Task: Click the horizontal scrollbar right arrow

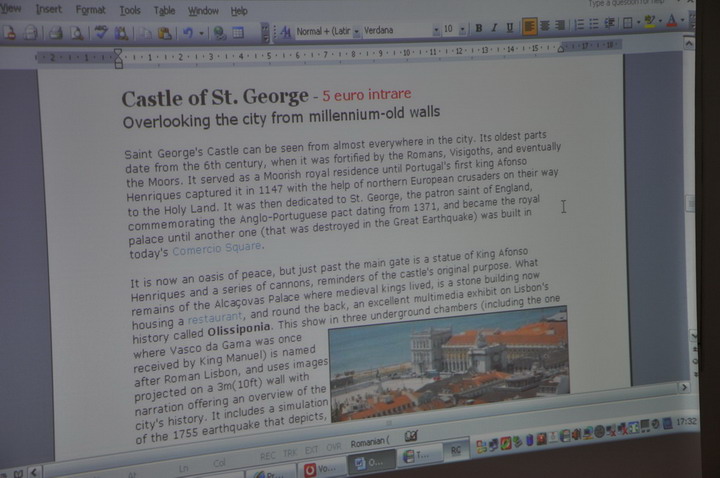Action: pyautogui.click(x=684, y=388)
